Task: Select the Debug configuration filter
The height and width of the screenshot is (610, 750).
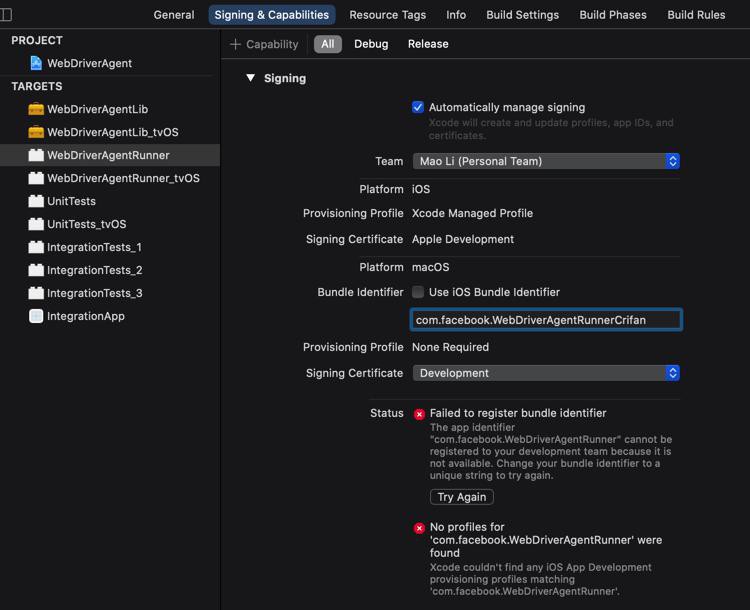Action: 371,44
